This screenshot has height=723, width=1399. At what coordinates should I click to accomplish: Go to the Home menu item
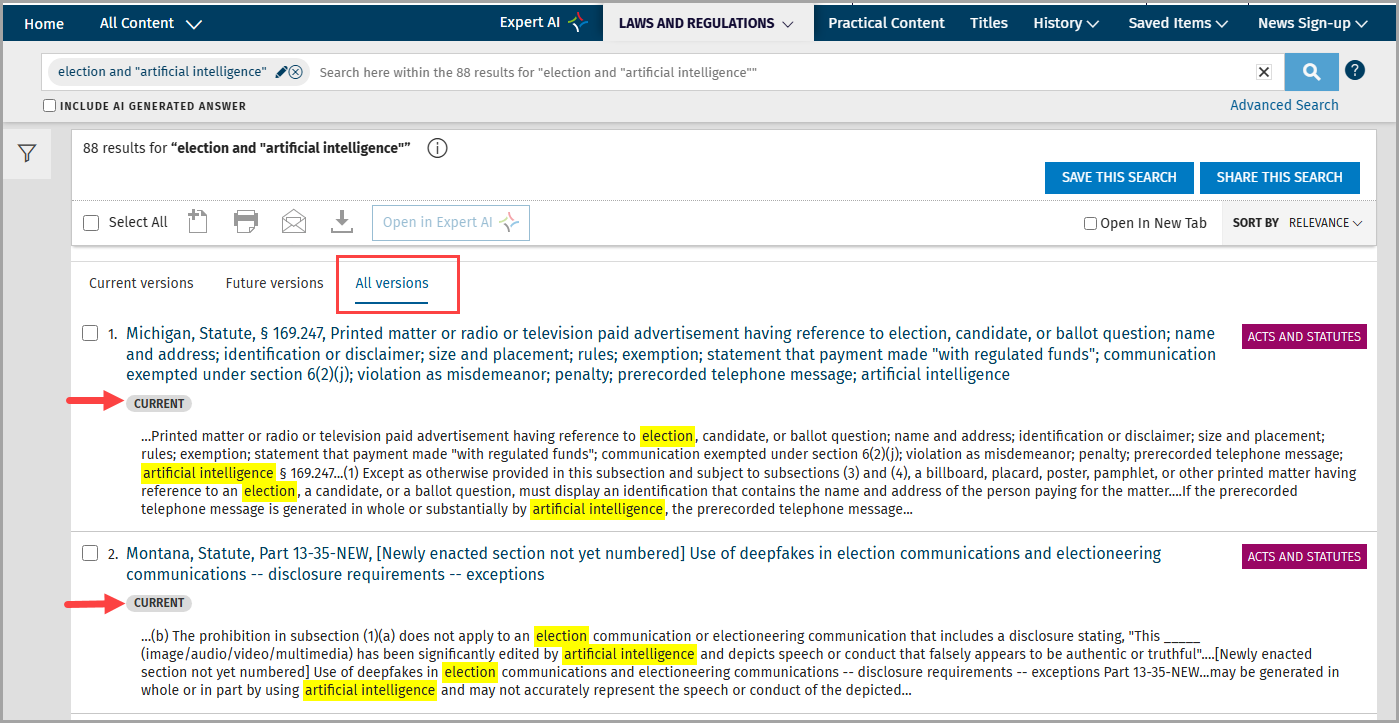point(44,23)
